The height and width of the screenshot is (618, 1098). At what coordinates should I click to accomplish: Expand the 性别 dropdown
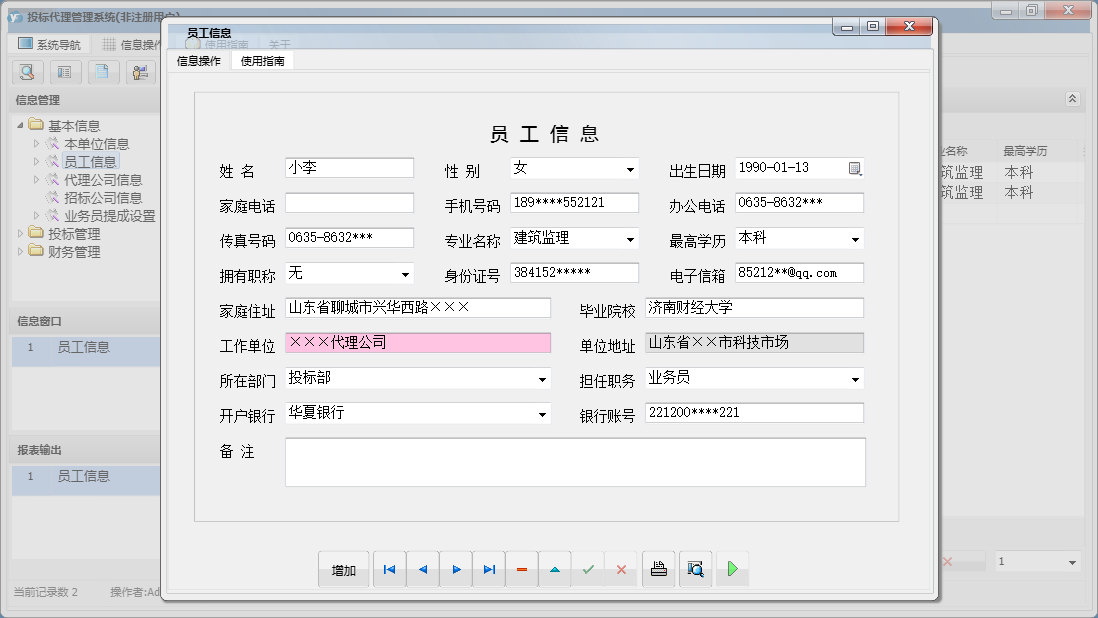[630, 170]
